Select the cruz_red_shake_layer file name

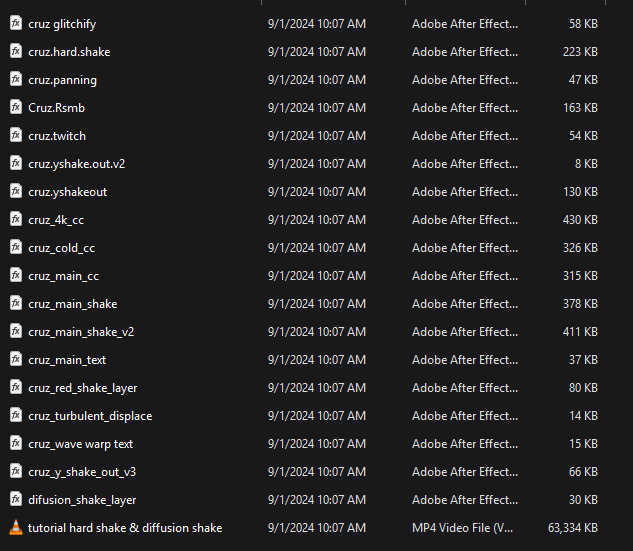click(x=82, y=387)
